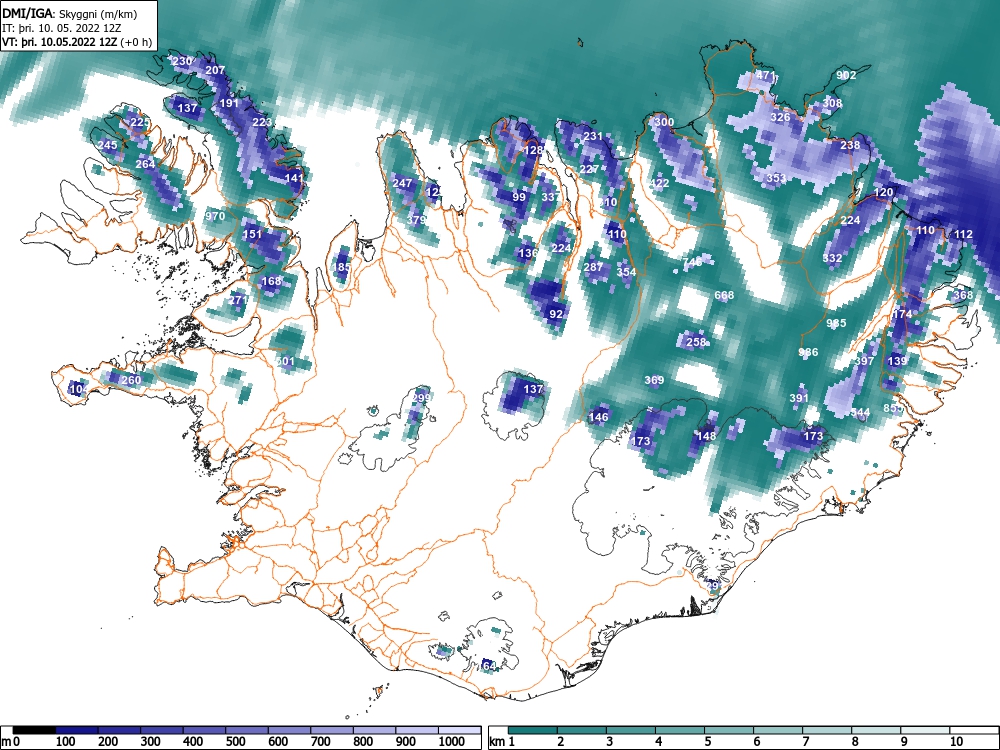
Task: Click the visibility value 287
Action: tap(593, 267)
